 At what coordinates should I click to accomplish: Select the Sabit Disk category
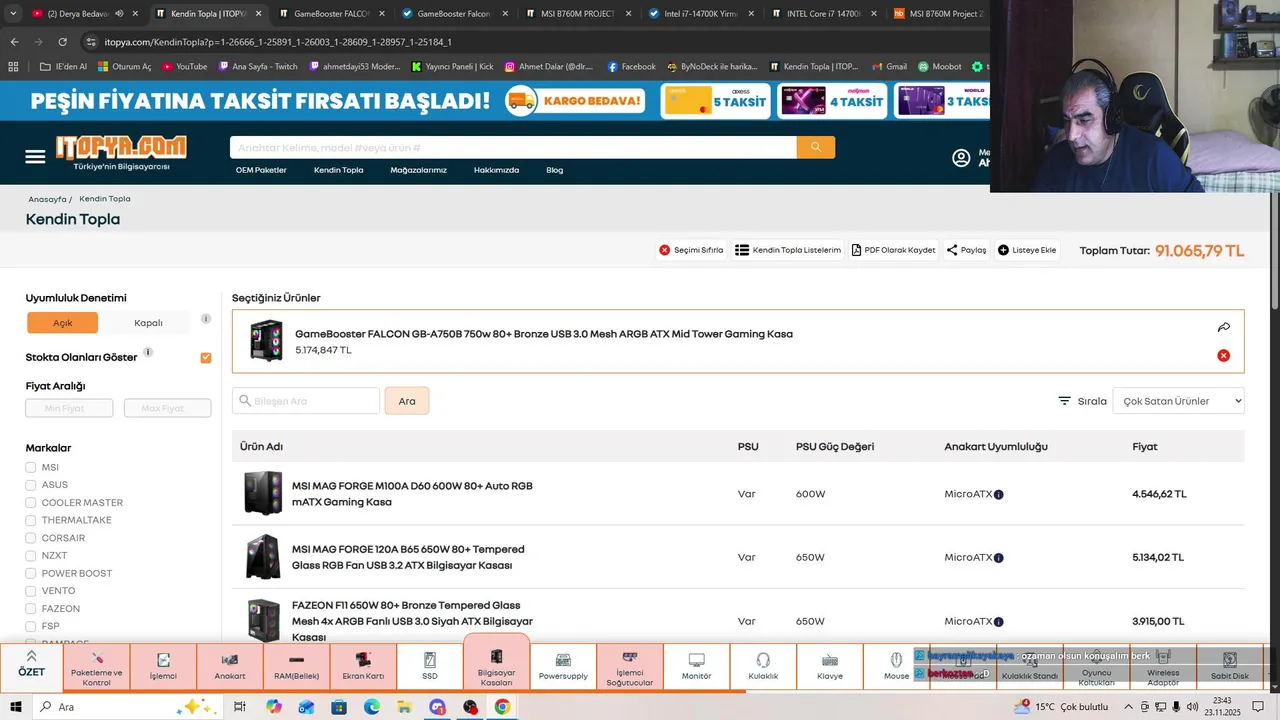pyautogui.click(x=1230, y=668)
